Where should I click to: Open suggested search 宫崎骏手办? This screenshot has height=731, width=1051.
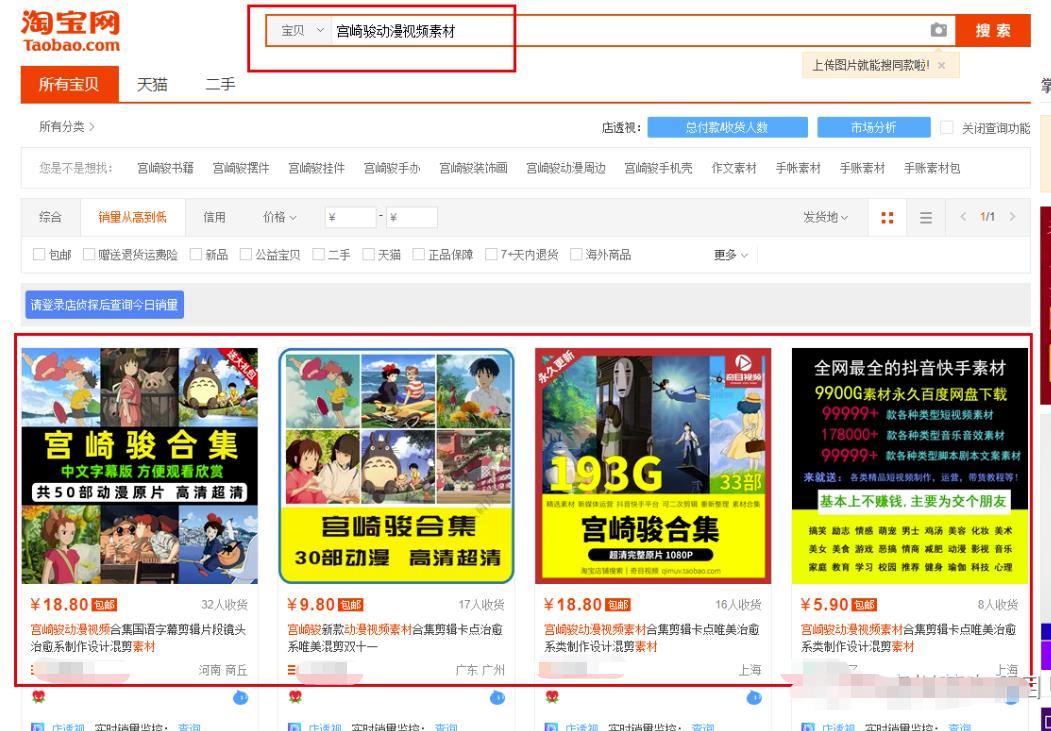(x=391, y=168)
